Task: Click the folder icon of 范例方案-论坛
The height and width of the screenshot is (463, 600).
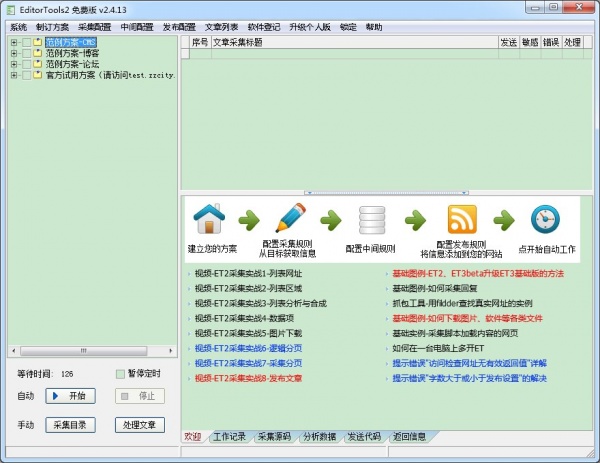Action: 38,64
